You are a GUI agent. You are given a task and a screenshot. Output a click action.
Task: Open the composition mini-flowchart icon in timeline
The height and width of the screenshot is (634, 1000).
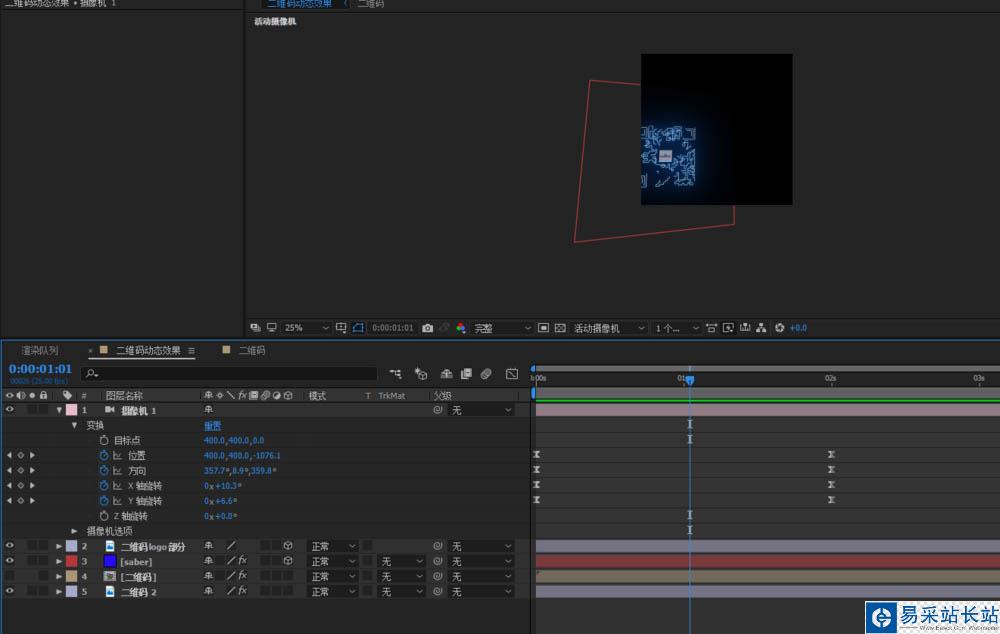click(x=396, y=374)
